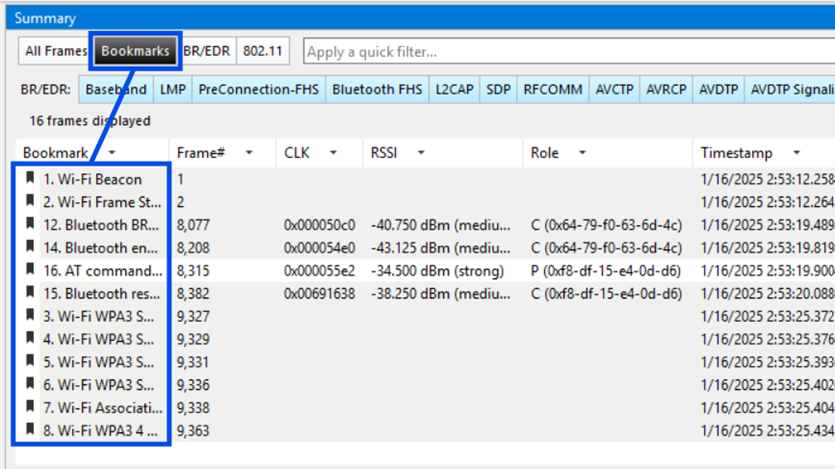Filter frames by SDP
The height and width of the screenshot is (469, 835).
(498, 89)
